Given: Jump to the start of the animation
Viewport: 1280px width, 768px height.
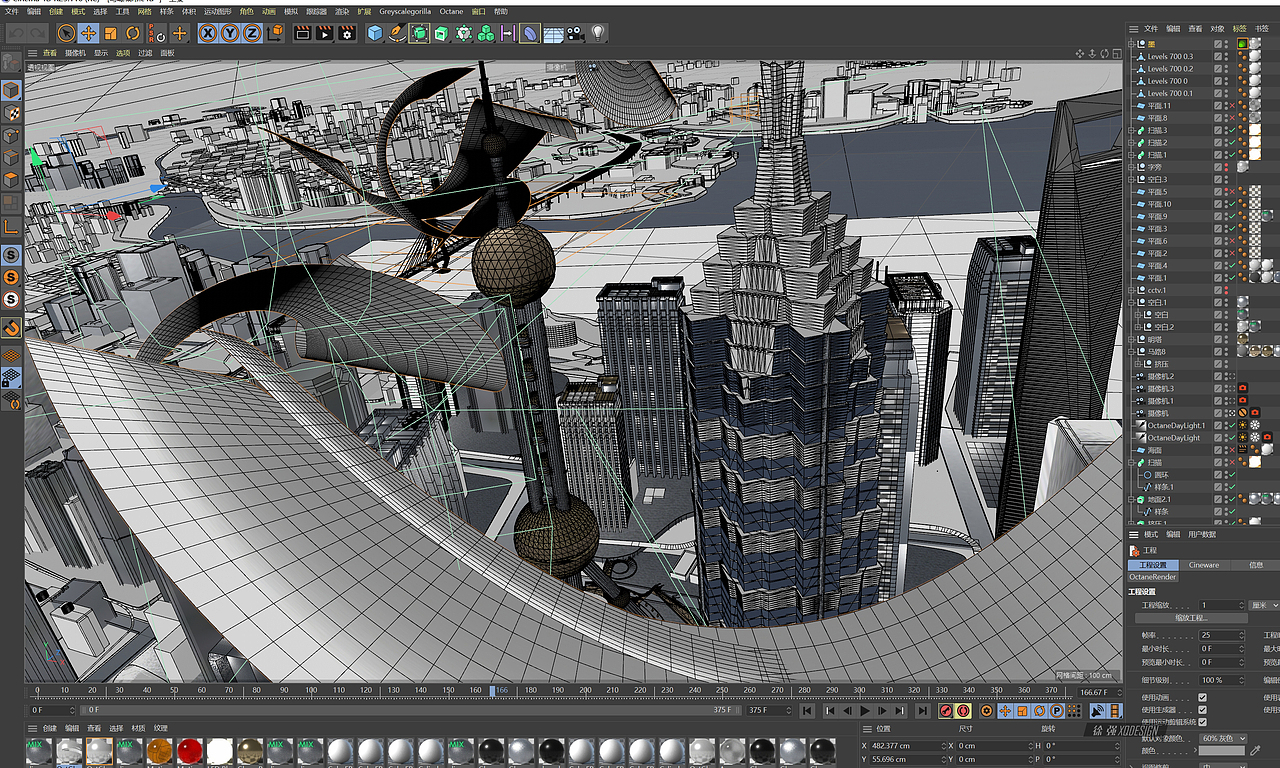Looking at the screenshot, I should 808,711.
